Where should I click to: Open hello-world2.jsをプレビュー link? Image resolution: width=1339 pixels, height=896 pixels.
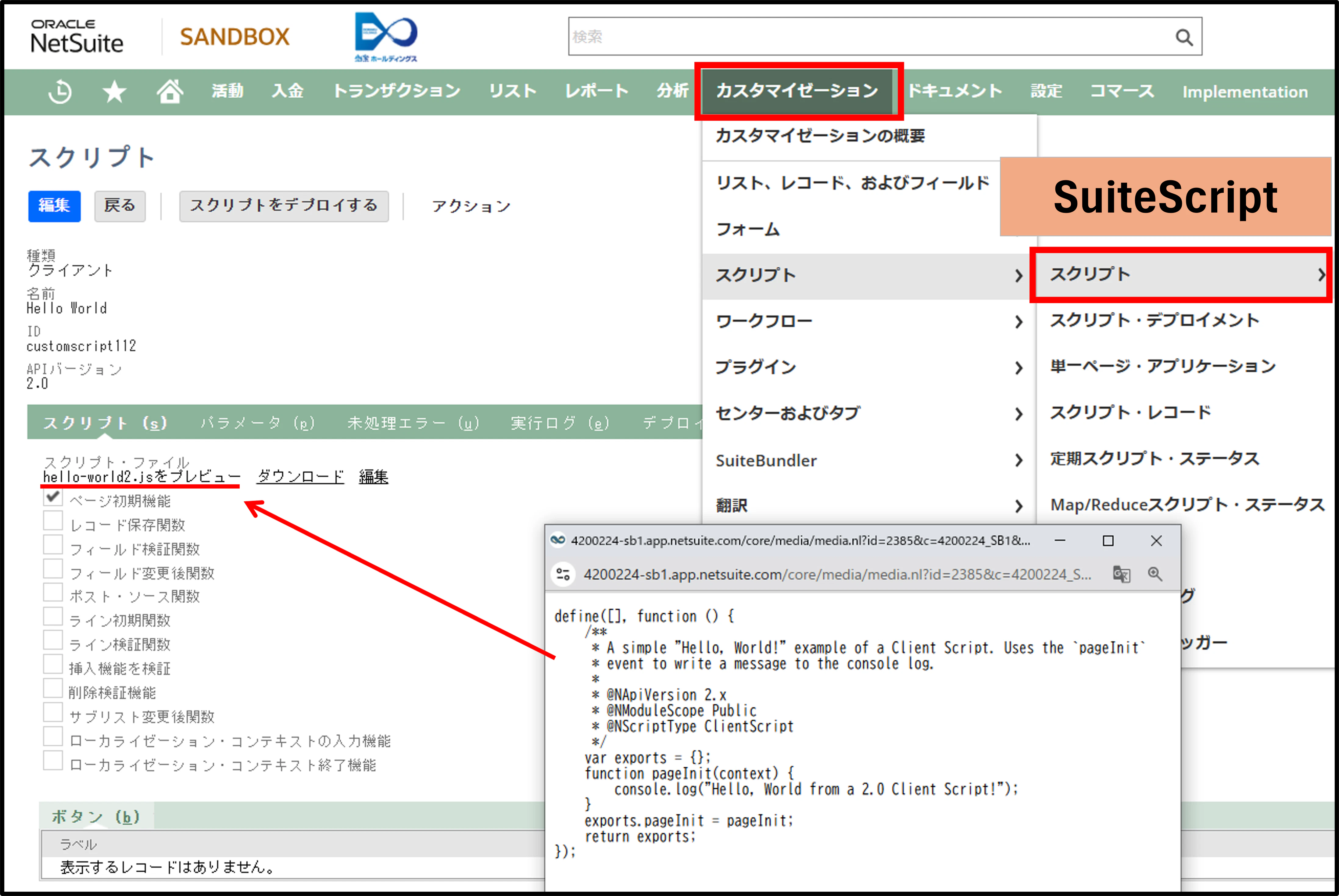[142, 477]
